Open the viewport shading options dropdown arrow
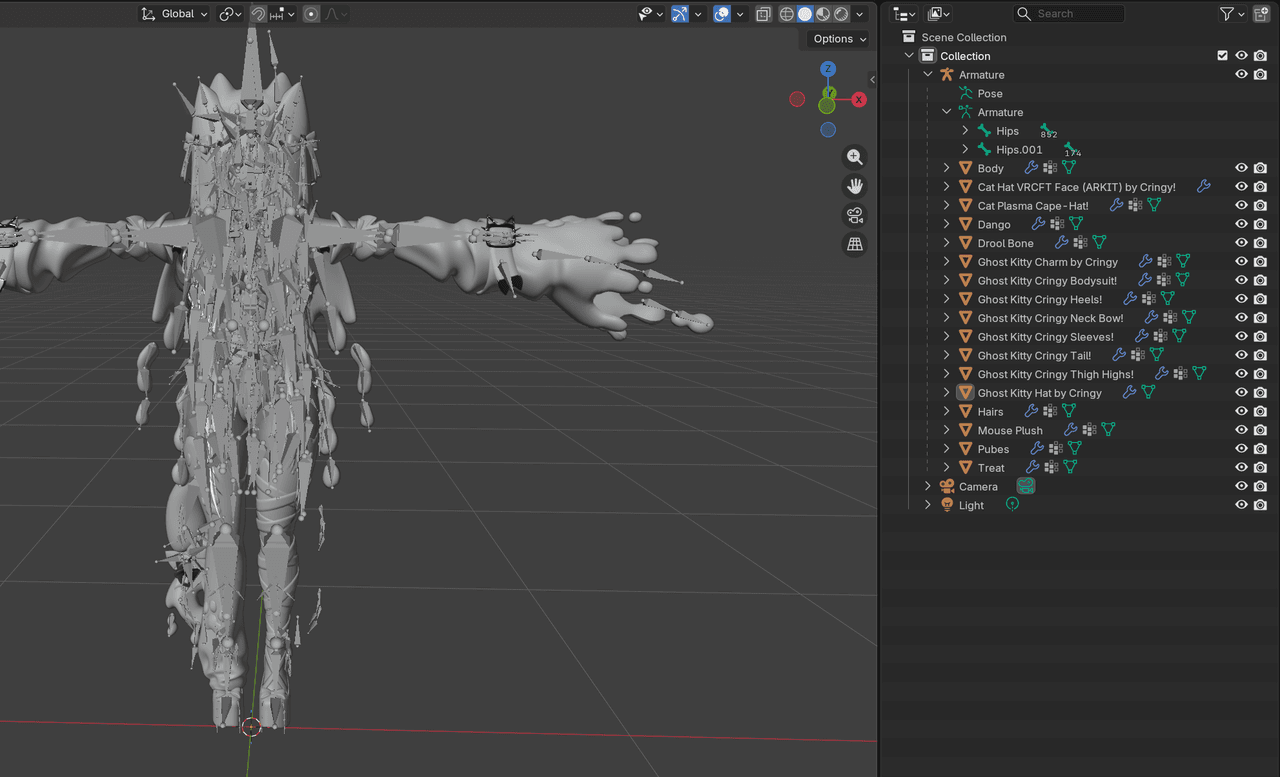Viewport: 1280px width, 777px height. click(x=859, y=14)
